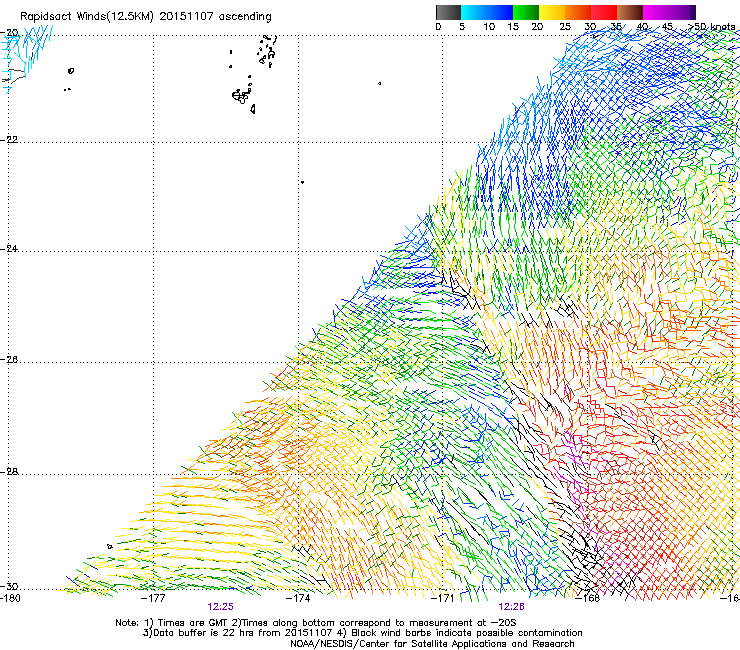Pick the cyan 5–10 knots legend swatch
Screen dimensions: 740x650
pos(474,12)
